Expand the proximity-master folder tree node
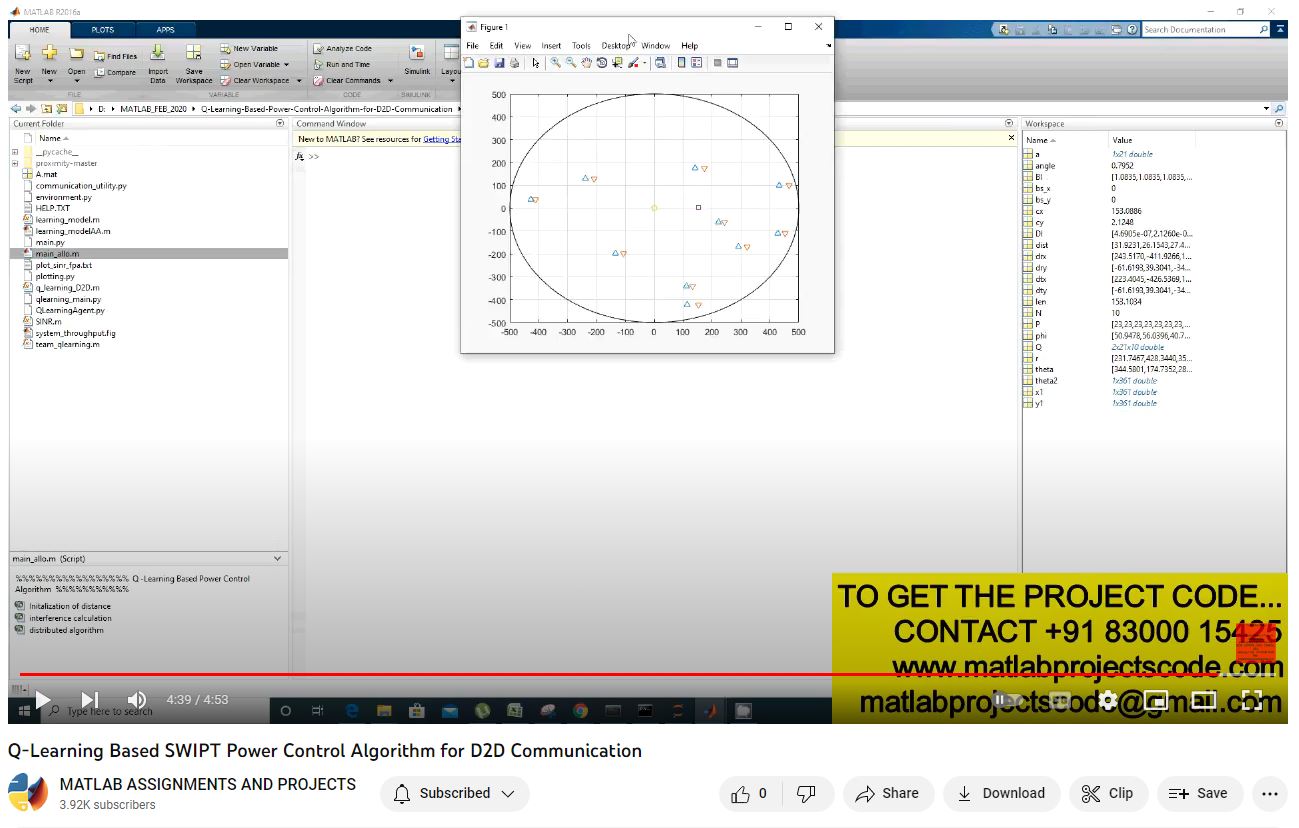The image size is (1299, 828). pos(15,163)
